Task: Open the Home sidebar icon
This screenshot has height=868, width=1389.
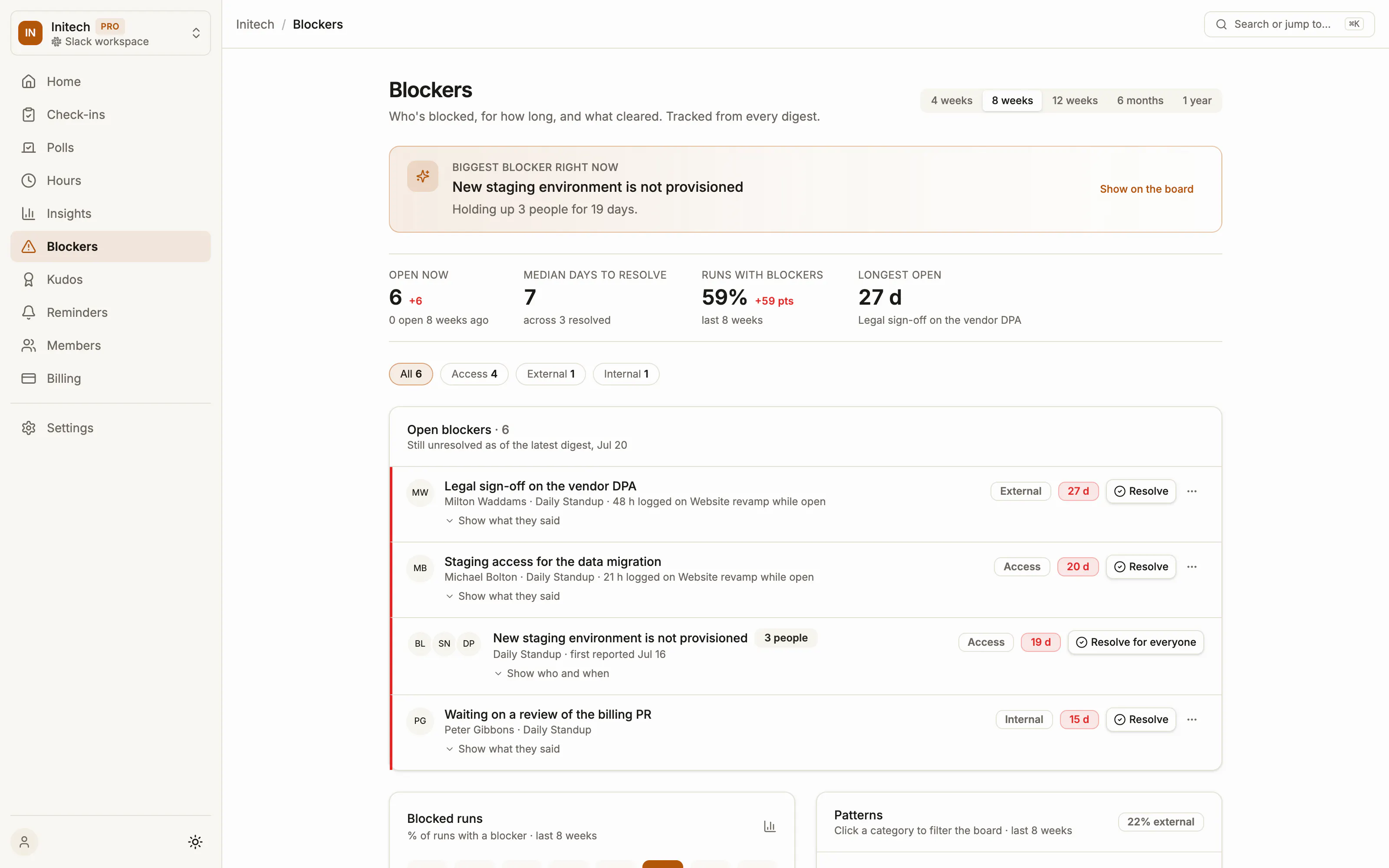Action: tap(29, 82)
